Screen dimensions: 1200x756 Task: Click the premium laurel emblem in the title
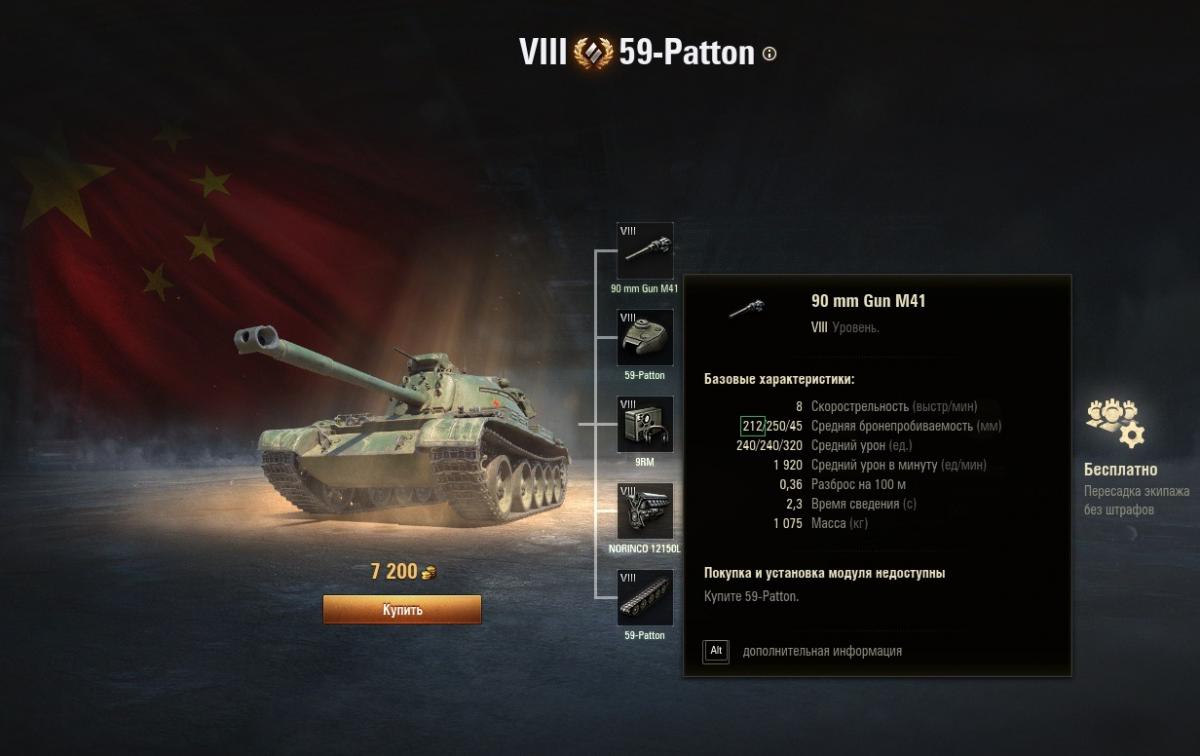[x=592, y=52]
